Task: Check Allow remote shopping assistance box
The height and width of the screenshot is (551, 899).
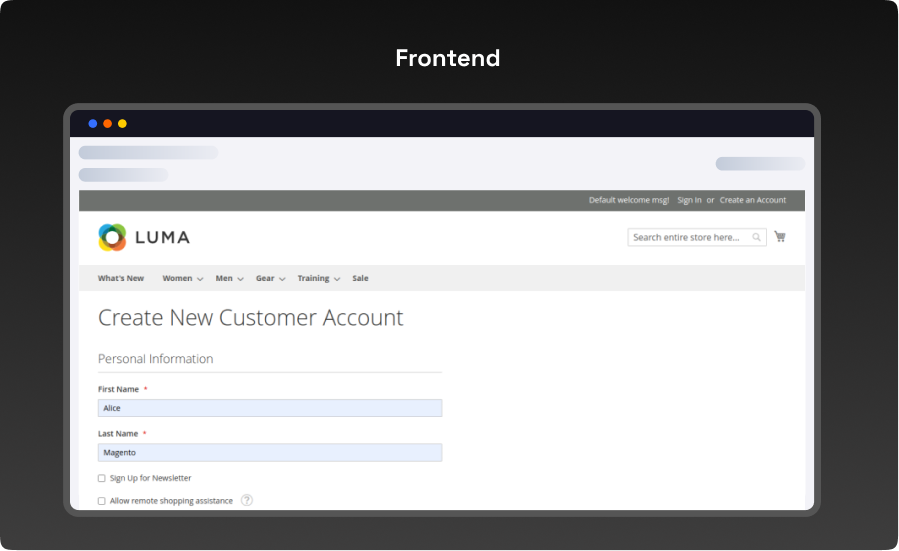Action: 102,501
